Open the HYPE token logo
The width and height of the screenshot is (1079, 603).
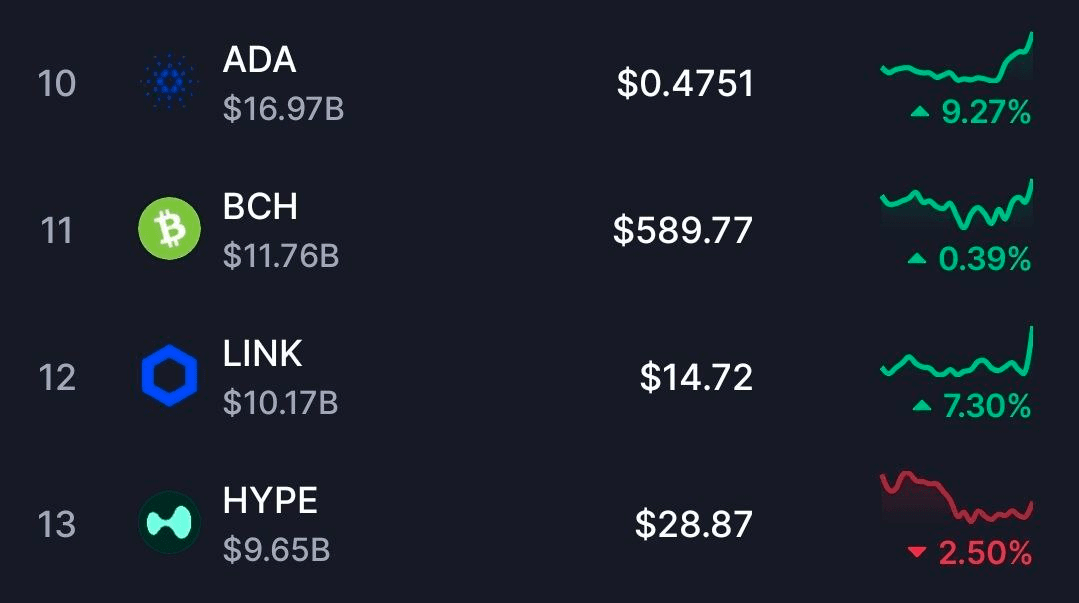pyautogui.click(x=169, y=523)
